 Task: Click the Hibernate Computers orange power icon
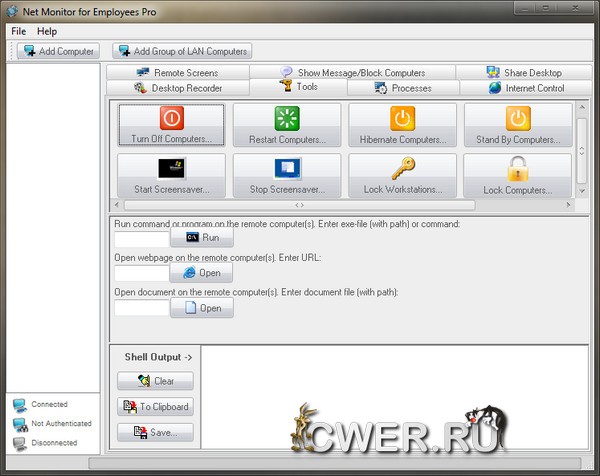[x=403, y=118]
